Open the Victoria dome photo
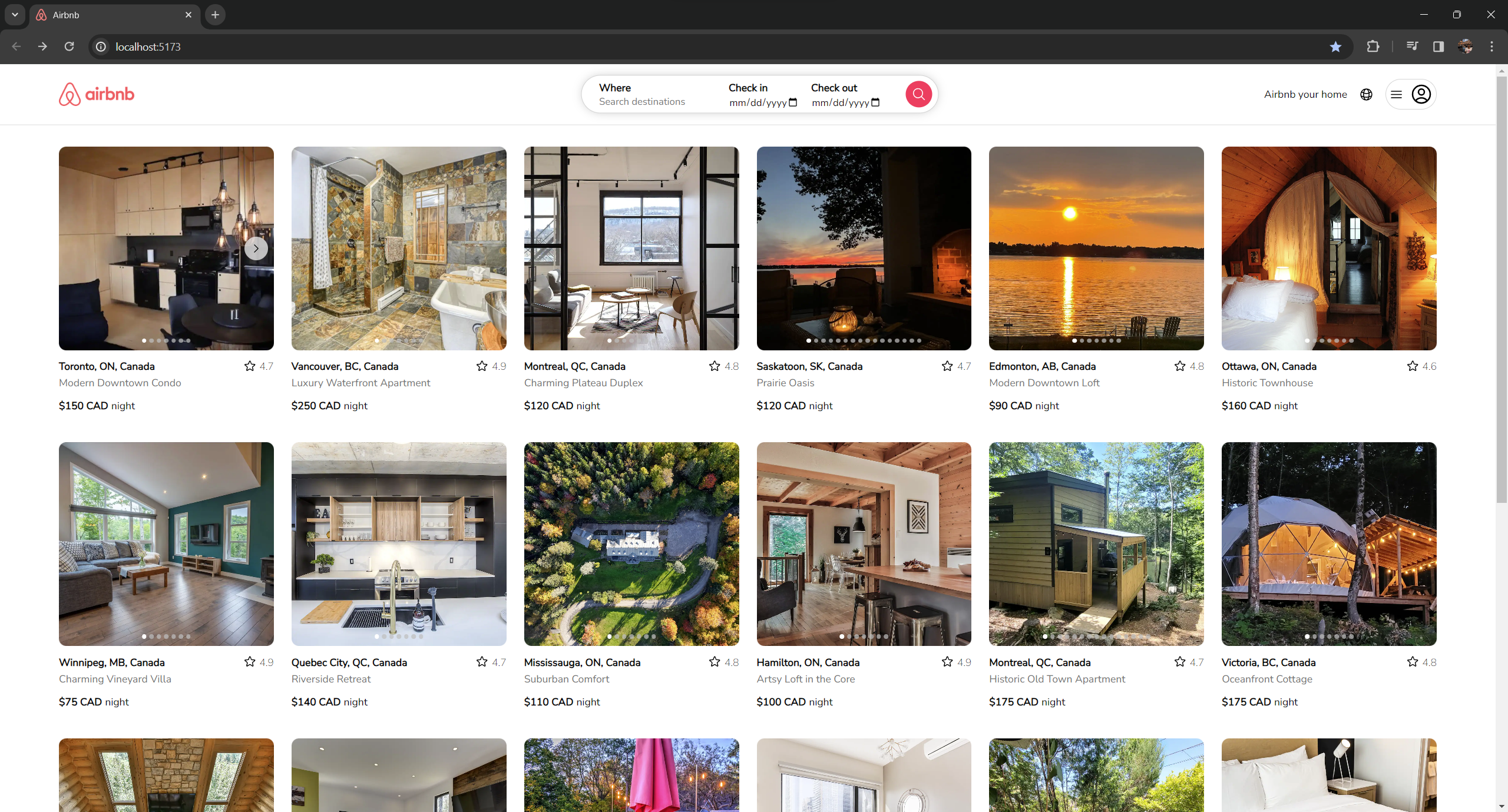Viewport: 1508px width, 812px height. (x=1329, y=544)
